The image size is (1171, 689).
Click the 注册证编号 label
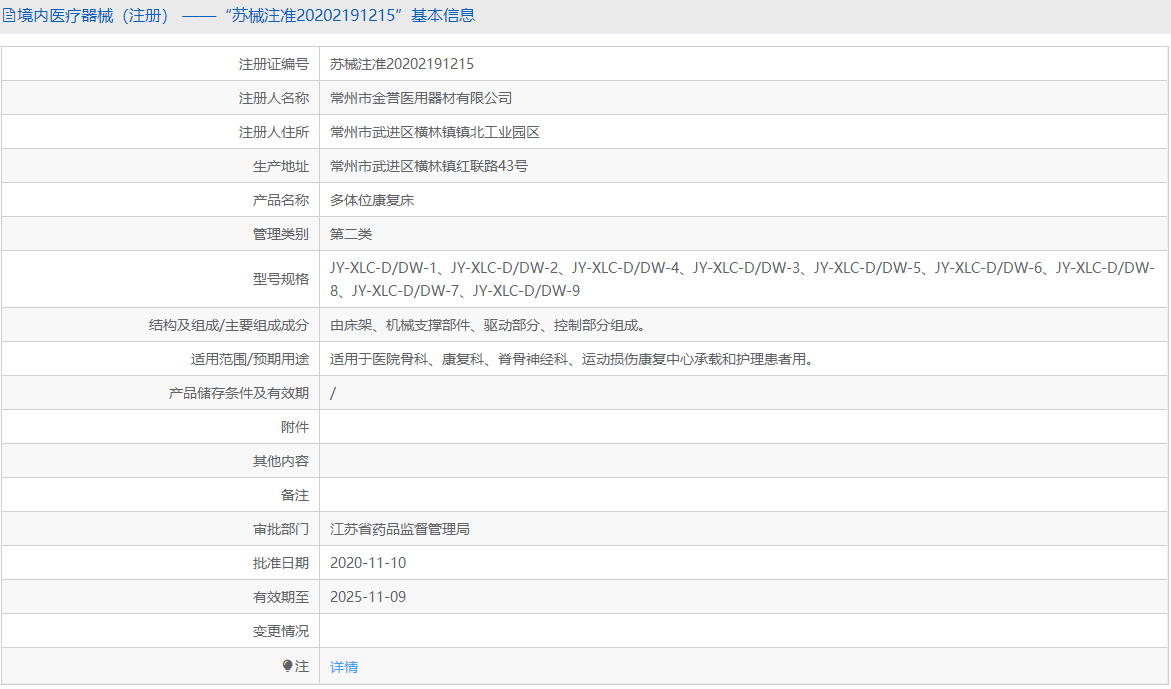[273, 64]
